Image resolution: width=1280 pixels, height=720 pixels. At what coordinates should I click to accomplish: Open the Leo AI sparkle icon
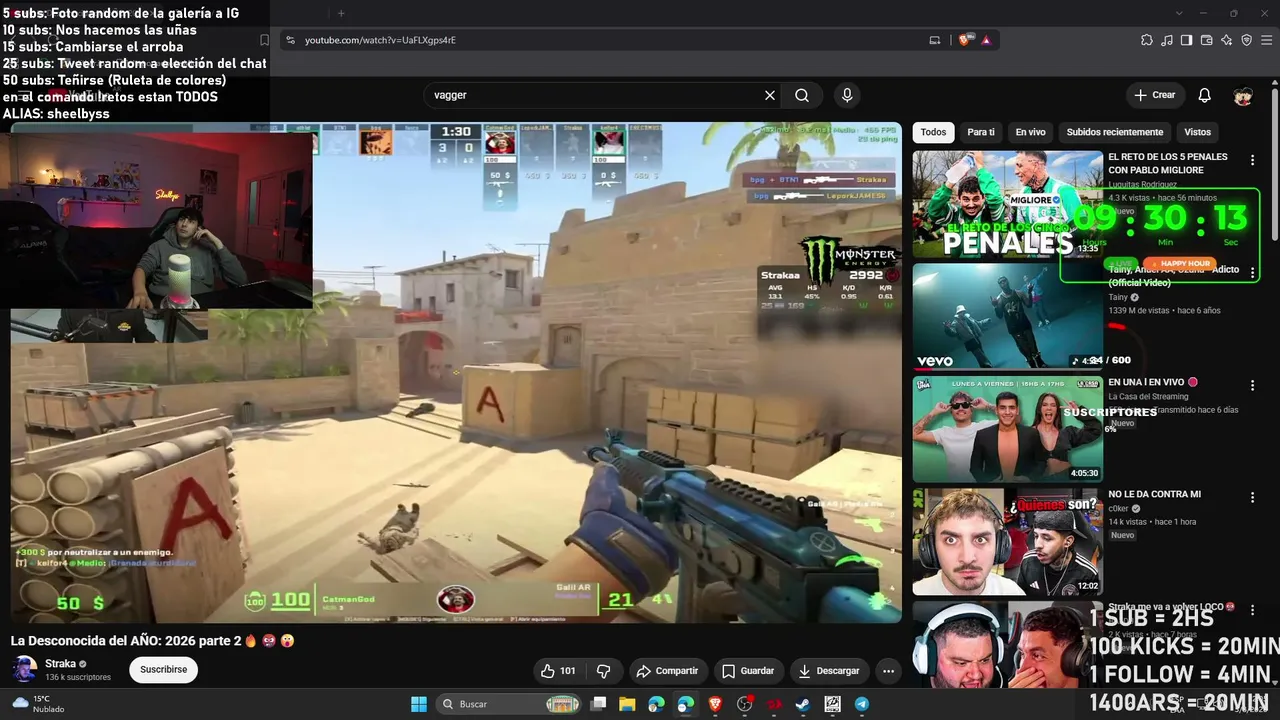(x=1227, y=40)
